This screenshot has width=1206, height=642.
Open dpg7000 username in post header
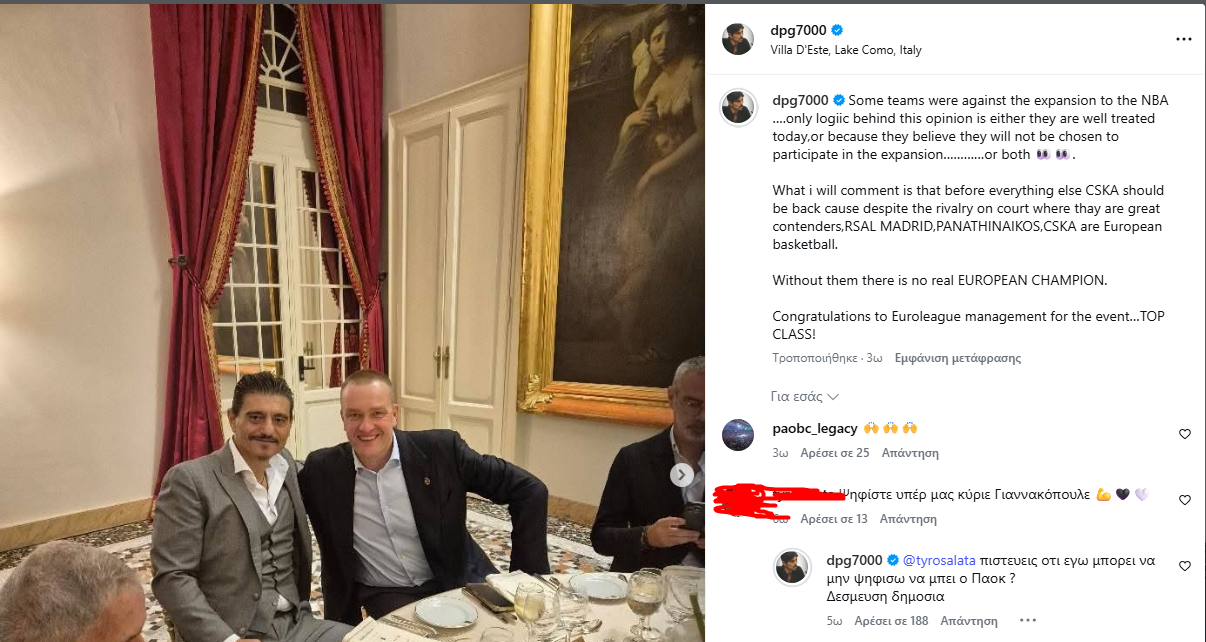(798, 31)
